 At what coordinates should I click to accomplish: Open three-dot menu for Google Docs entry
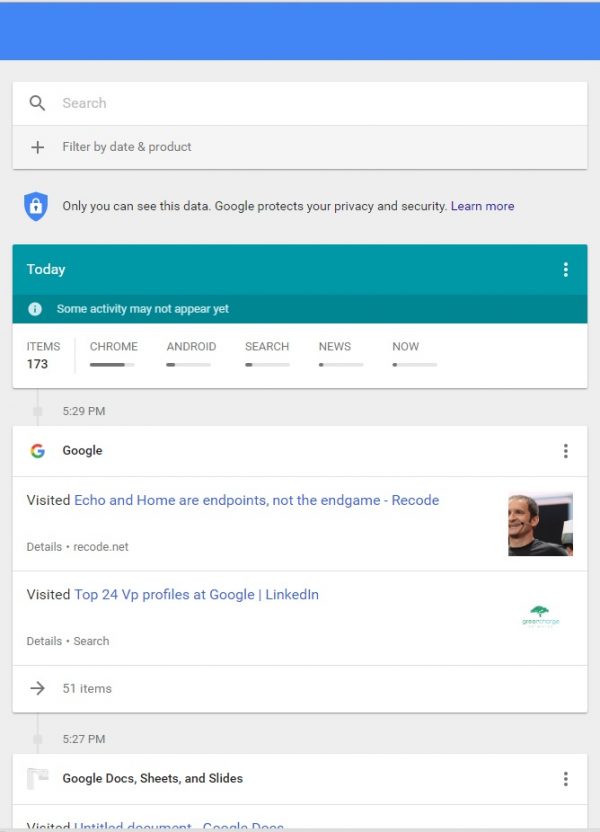[x=566, y=779]
